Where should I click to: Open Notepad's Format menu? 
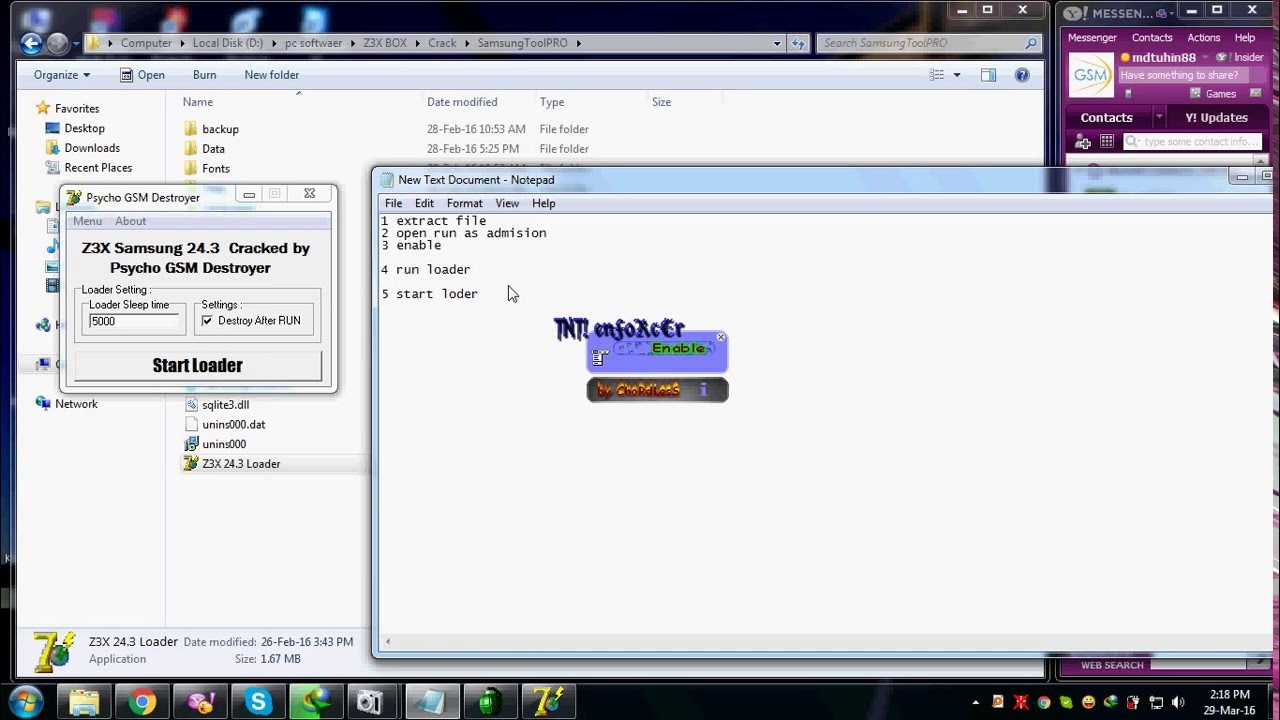[x=464, y=203]
